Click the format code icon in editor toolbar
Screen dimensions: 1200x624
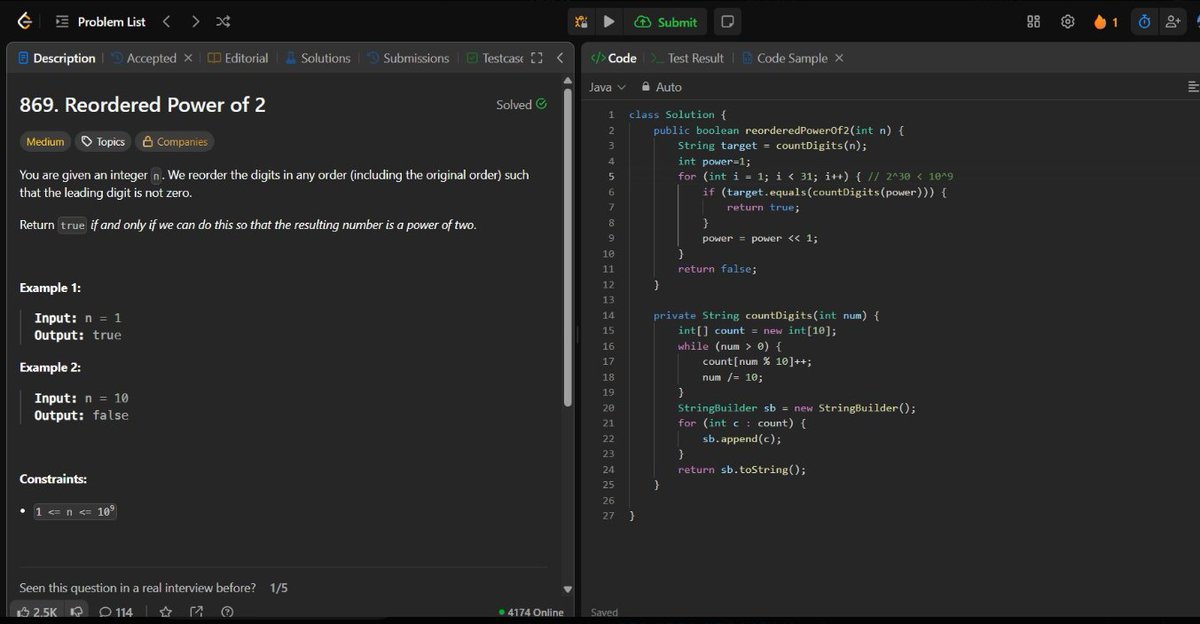[x=1191, y=87]
